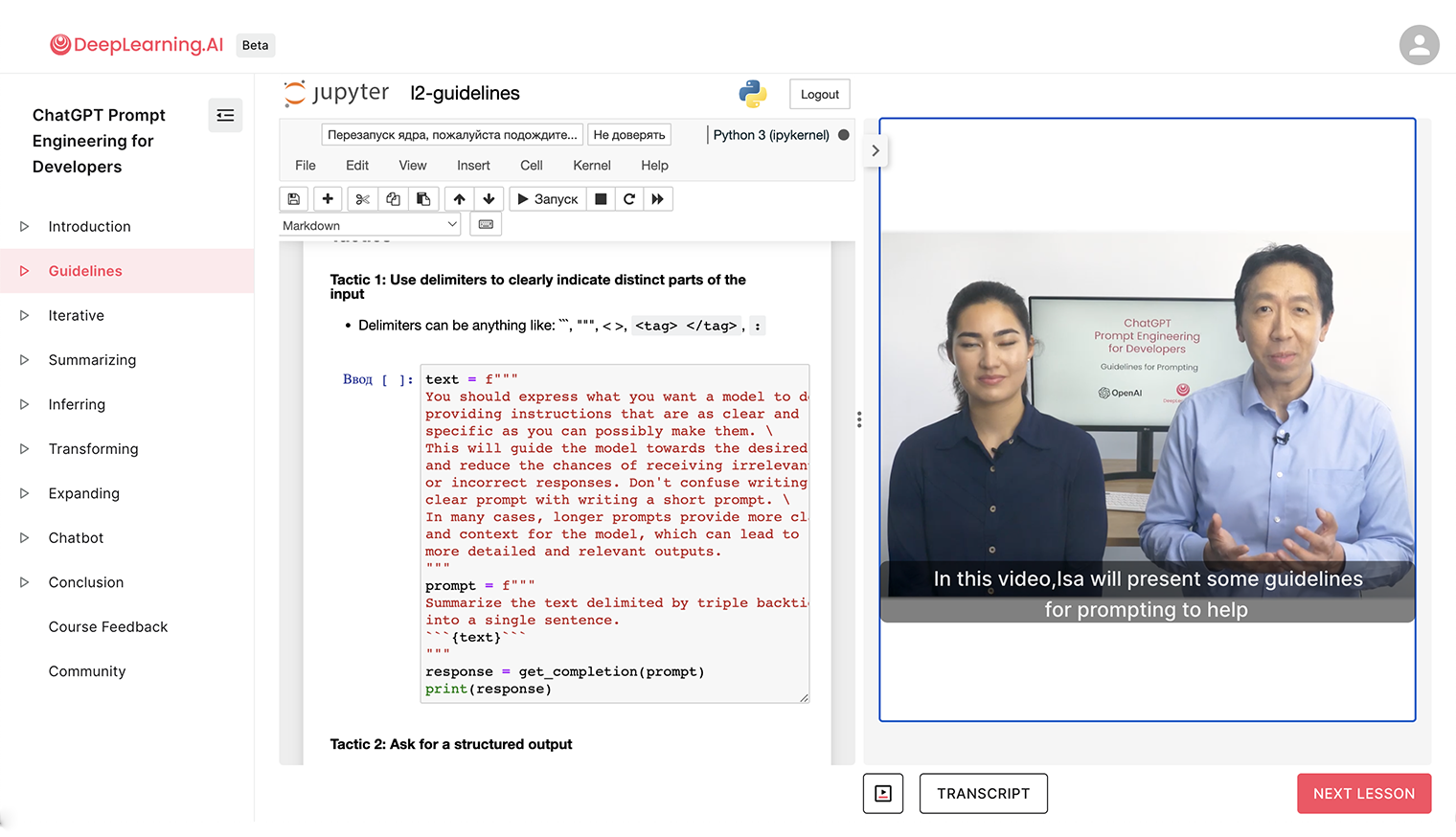This screenshot has width=1456, height=837.
Task: Open the video picture-in-picture icon button
Action: coord(883,794)
